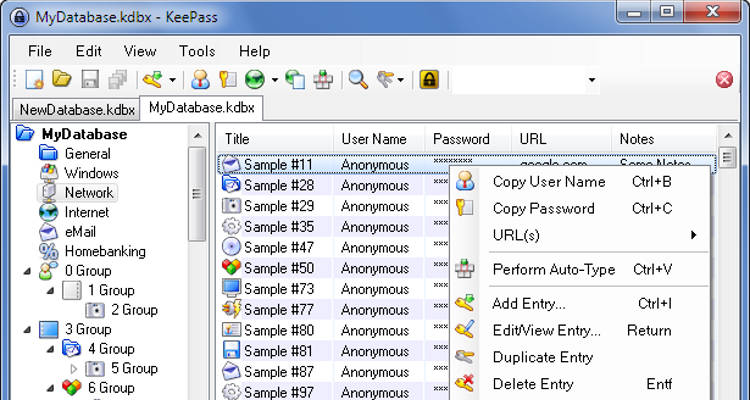The height and width of the screenshot is (400, 750).
Task: Select the Homebanking group
Action: click(105, 252)
